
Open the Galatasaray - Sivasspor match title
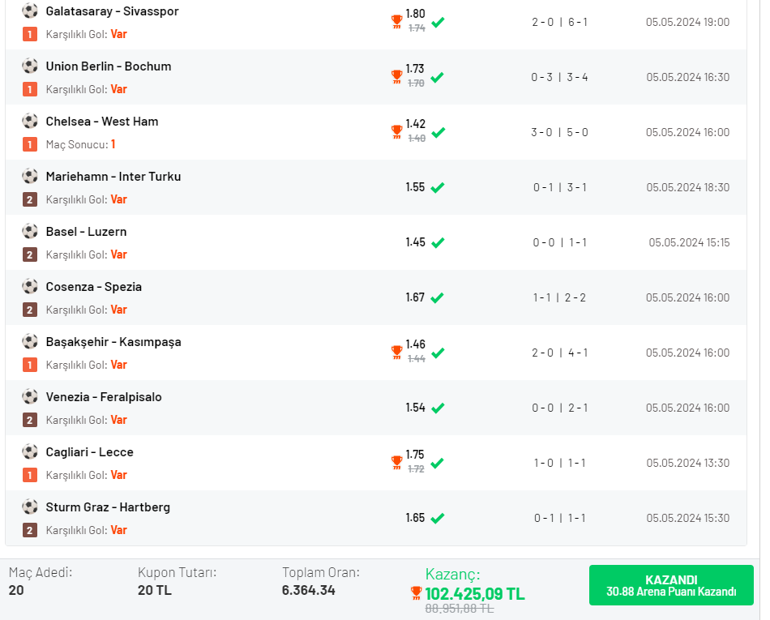click(112, 11)
